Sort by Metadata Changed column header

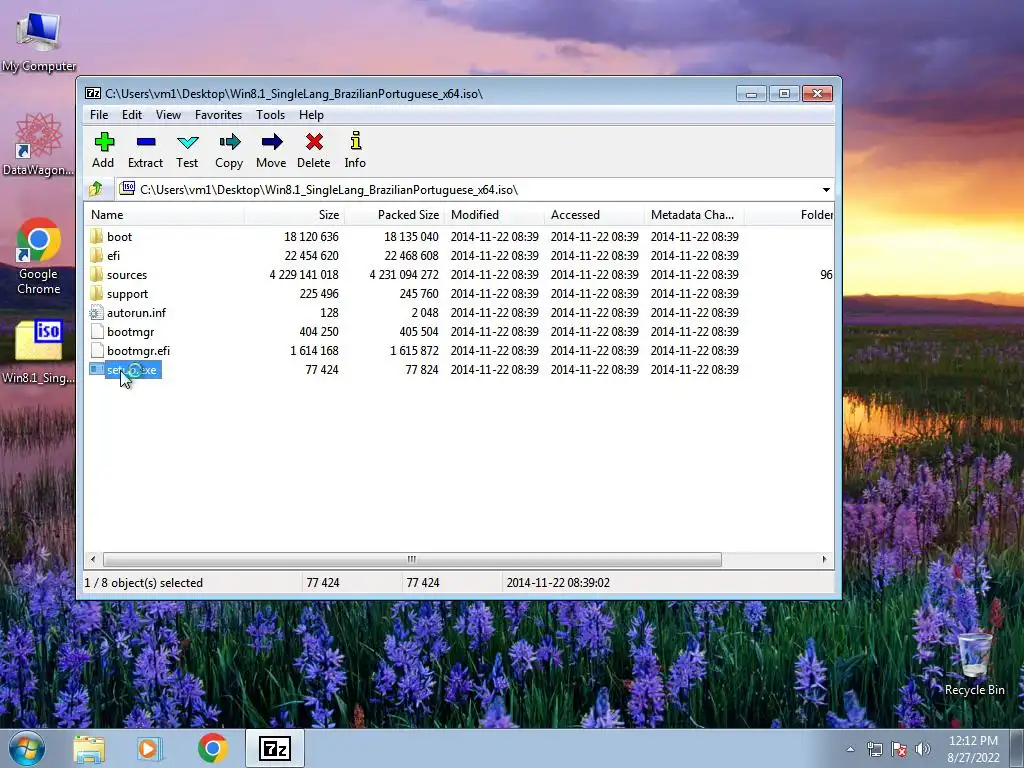694,215
